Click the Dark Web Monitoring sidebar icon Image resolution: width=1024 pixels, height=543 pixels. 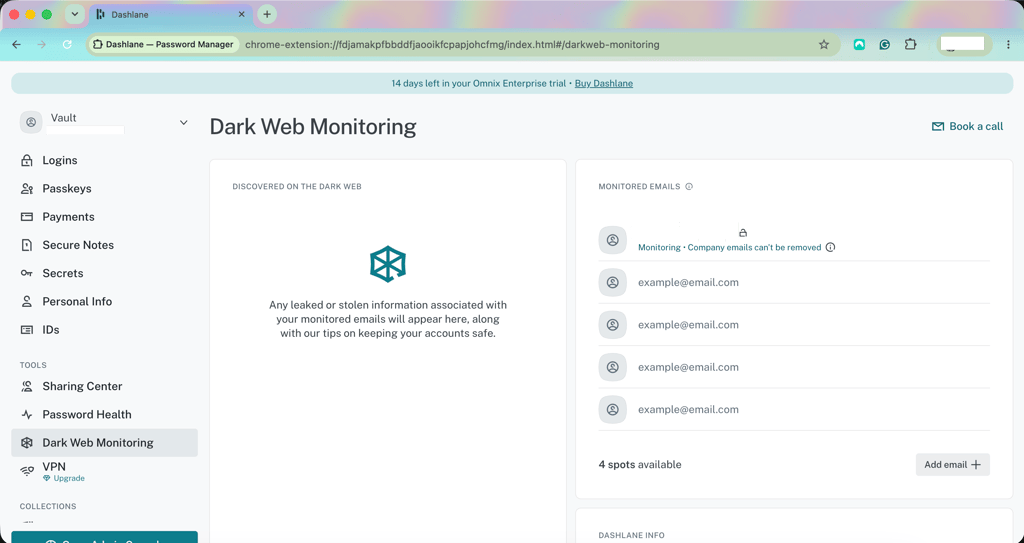(27, 442)
